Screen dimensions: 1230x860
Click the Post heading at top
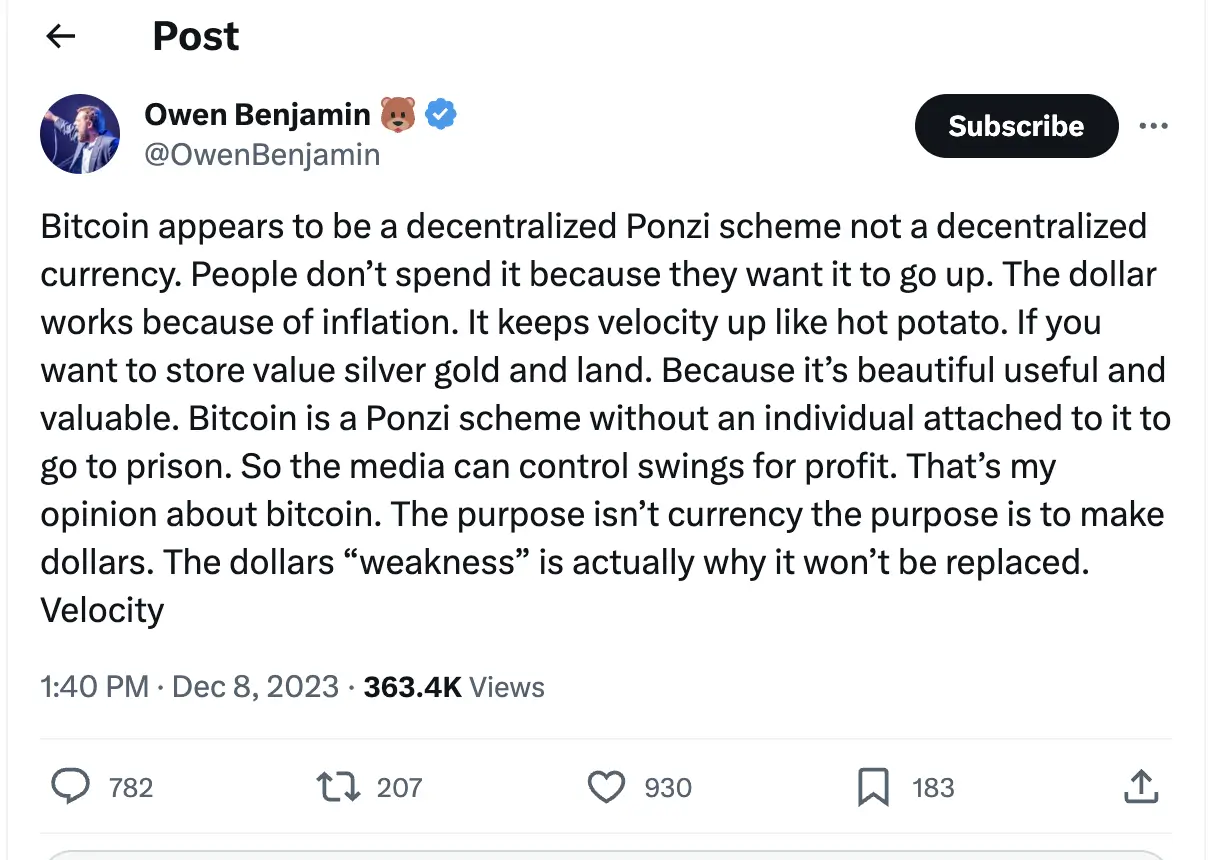[196, 37]
